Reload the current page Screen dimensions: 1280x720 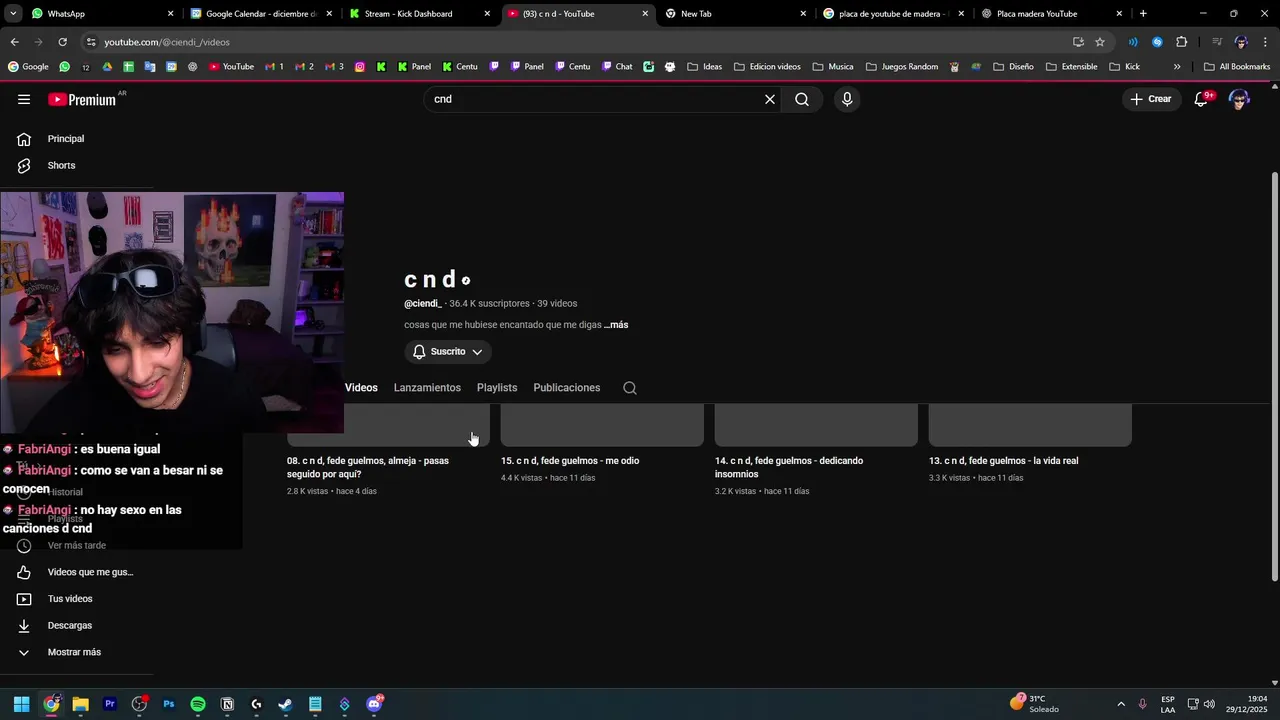pos(62,42)
